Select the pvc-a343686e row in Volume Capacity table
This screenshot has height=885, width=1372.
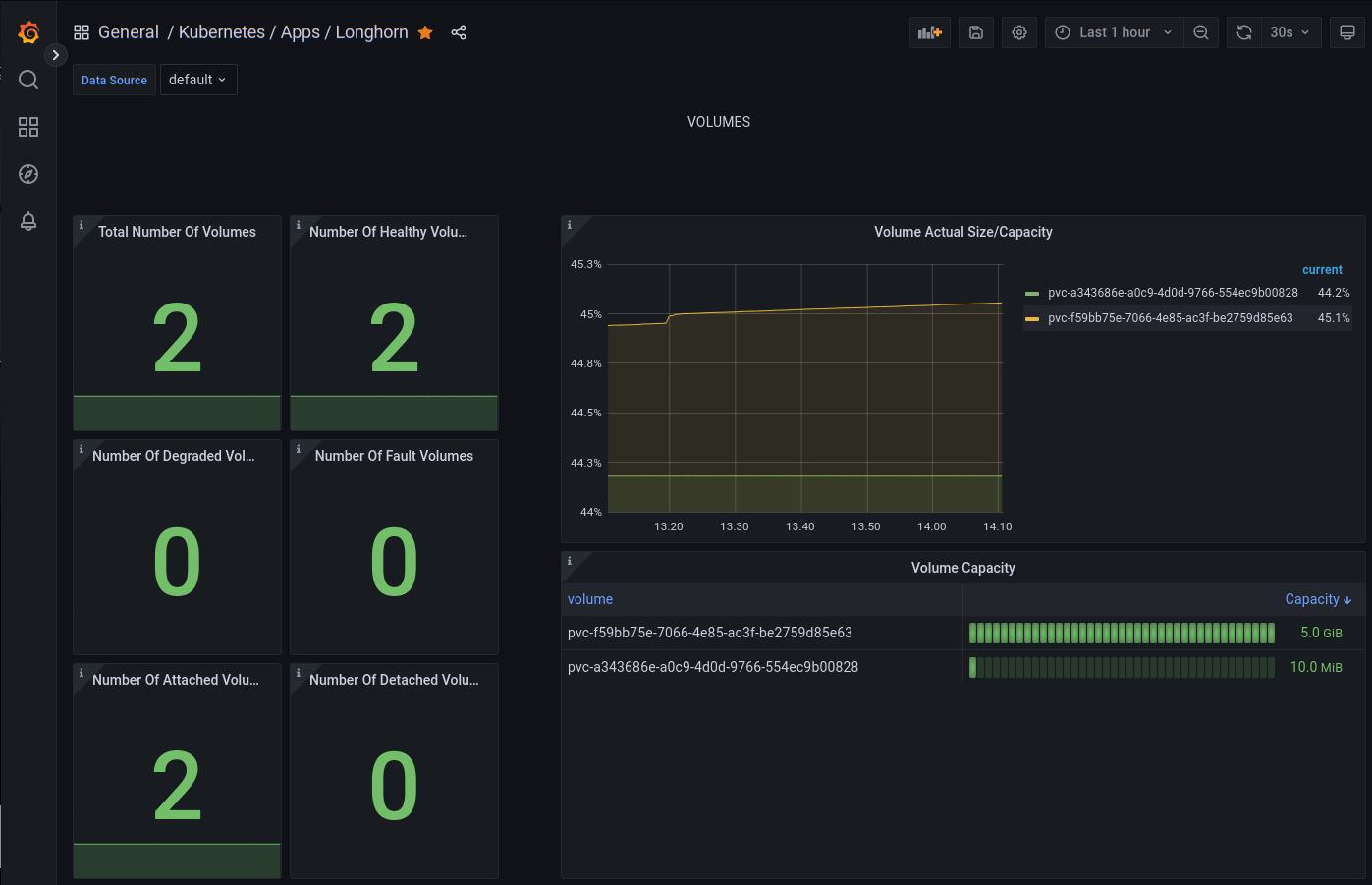962,667
